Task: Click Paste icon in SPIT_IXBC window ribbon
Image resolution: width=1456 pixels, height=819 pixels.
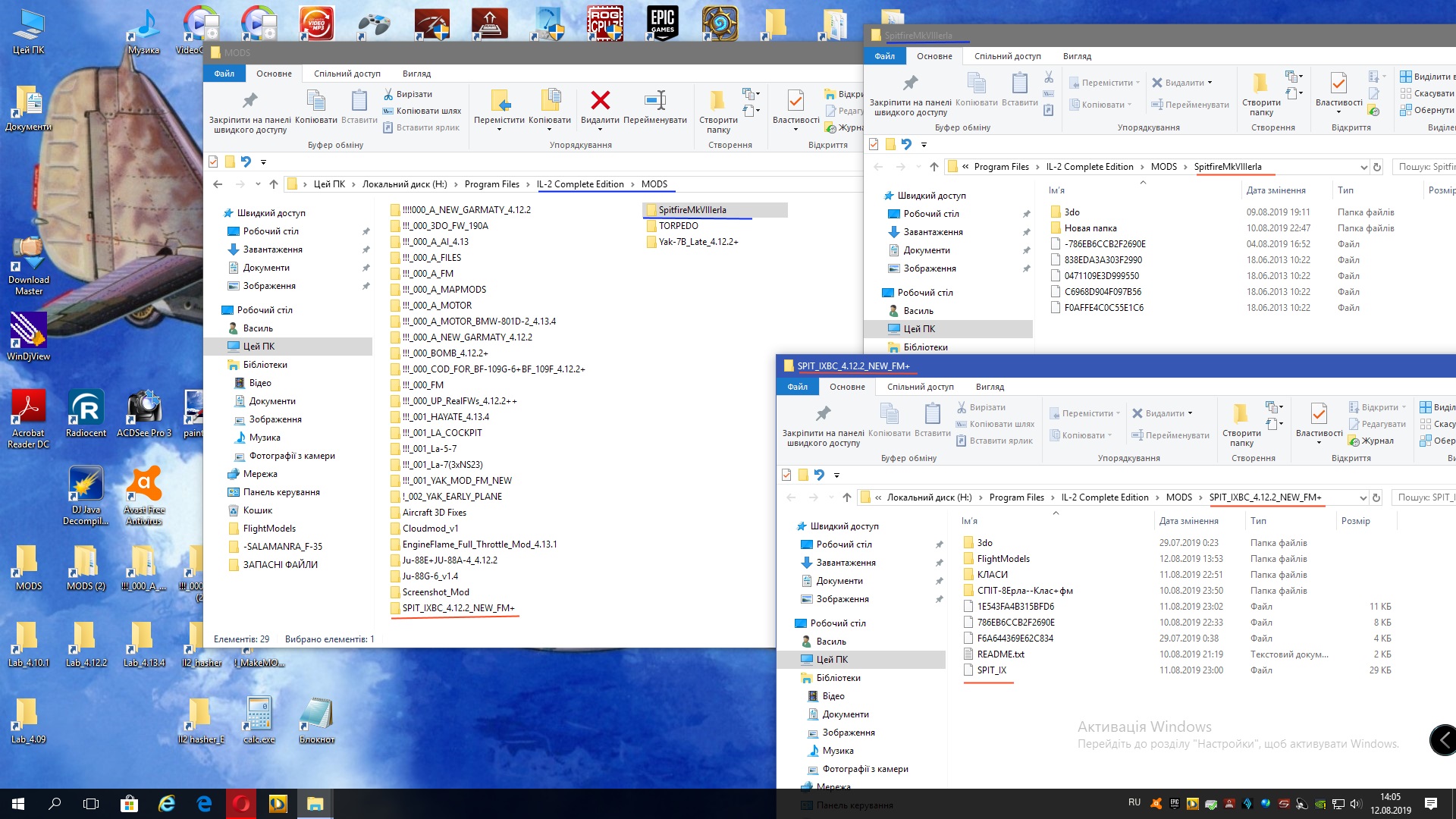Action: [x=932, y=414]
